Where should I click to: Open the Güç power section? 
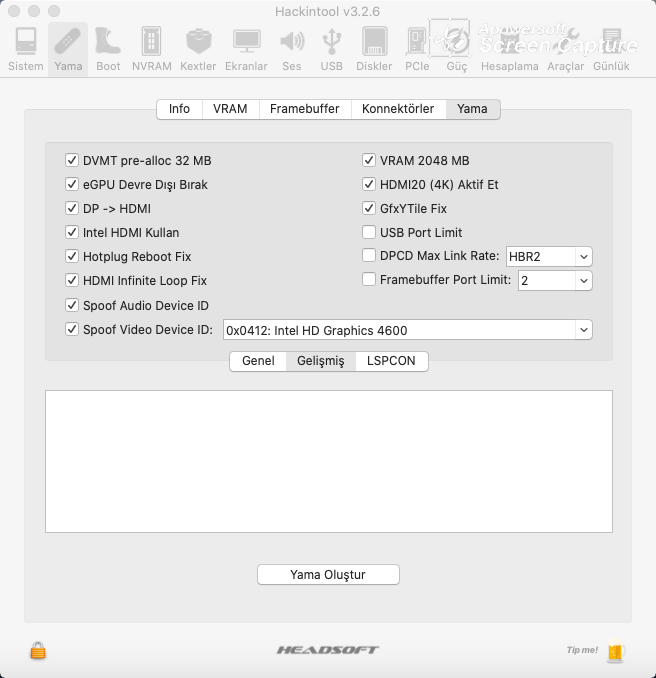457,49
